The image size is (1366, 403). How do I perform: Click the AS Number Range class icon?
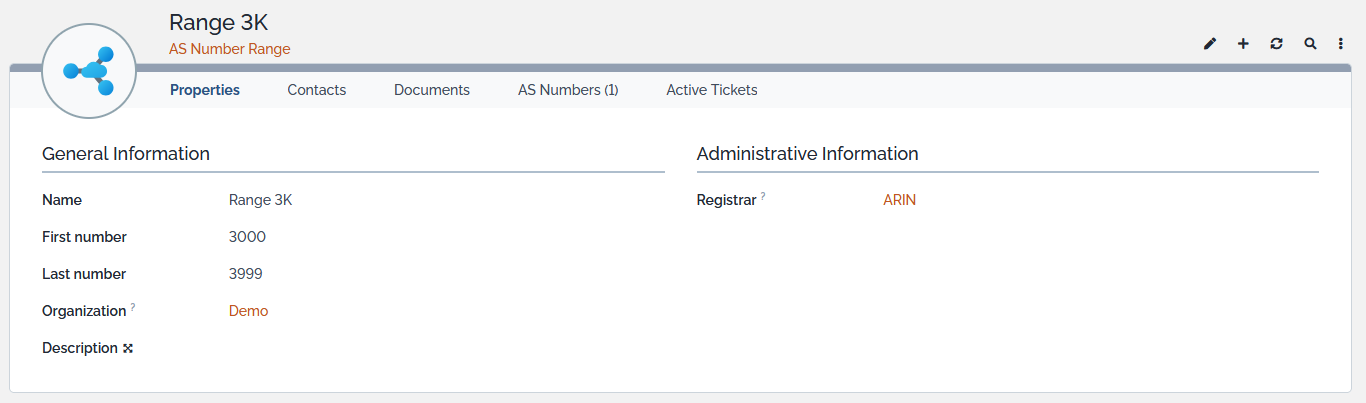point(89,71)
